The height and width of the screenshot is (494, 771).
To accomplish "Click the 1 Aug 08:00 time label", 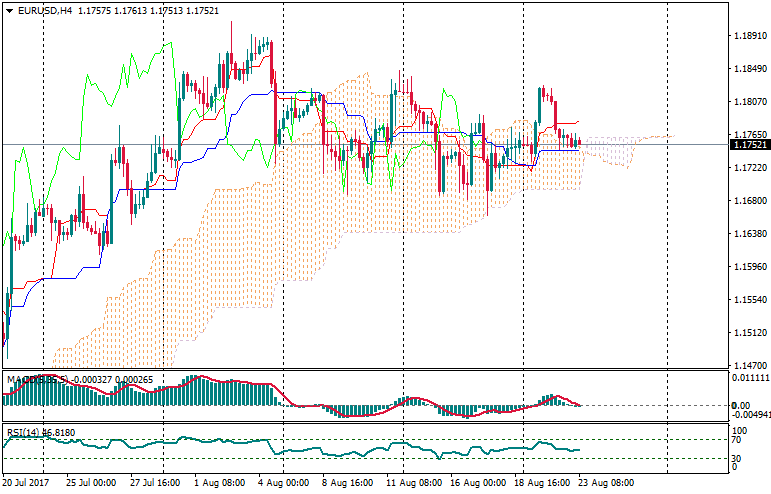I will 218,482.
